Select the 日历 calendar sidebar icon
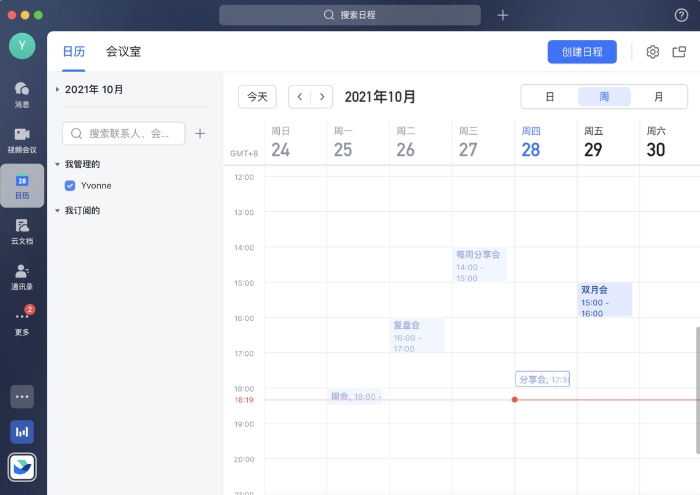700x495 pixels. [x=22, y=186]
